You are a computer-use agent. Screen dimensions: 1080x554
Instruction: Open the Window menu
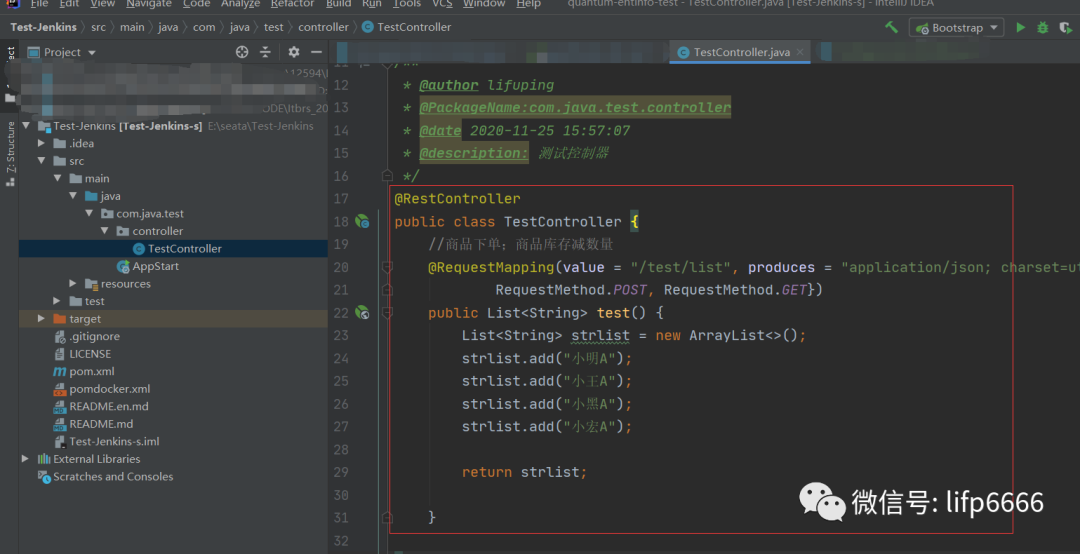(x=484, y=3)
